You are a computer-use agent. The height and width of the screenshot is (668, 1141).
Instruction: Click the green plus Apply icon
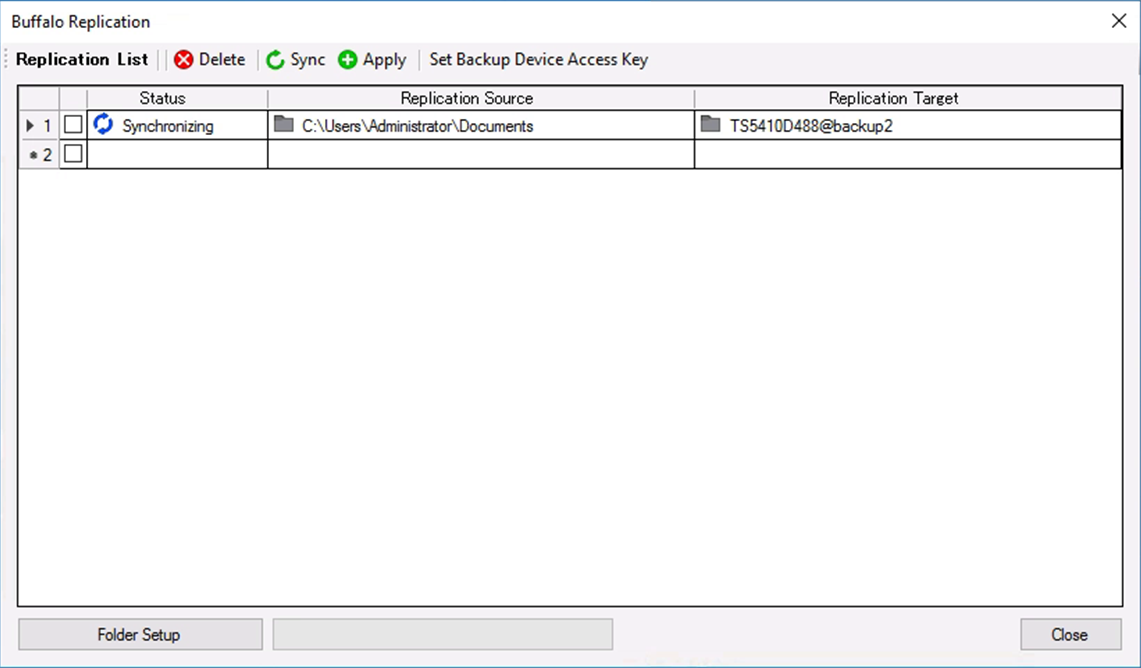(x=347, y=60)
